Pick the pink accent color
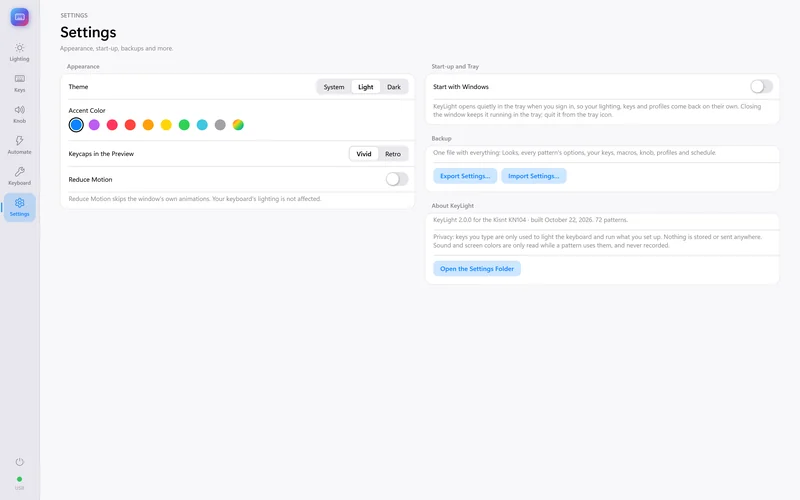Viewport: 800px width, 500px height. pos(112,124)
